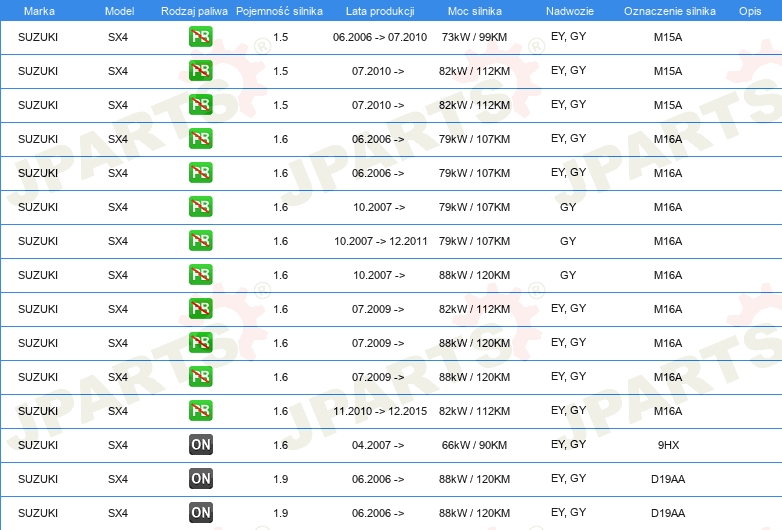Sort by the Rodzaj paliwa header
782x530 pixels.
(x=194, y=10)
